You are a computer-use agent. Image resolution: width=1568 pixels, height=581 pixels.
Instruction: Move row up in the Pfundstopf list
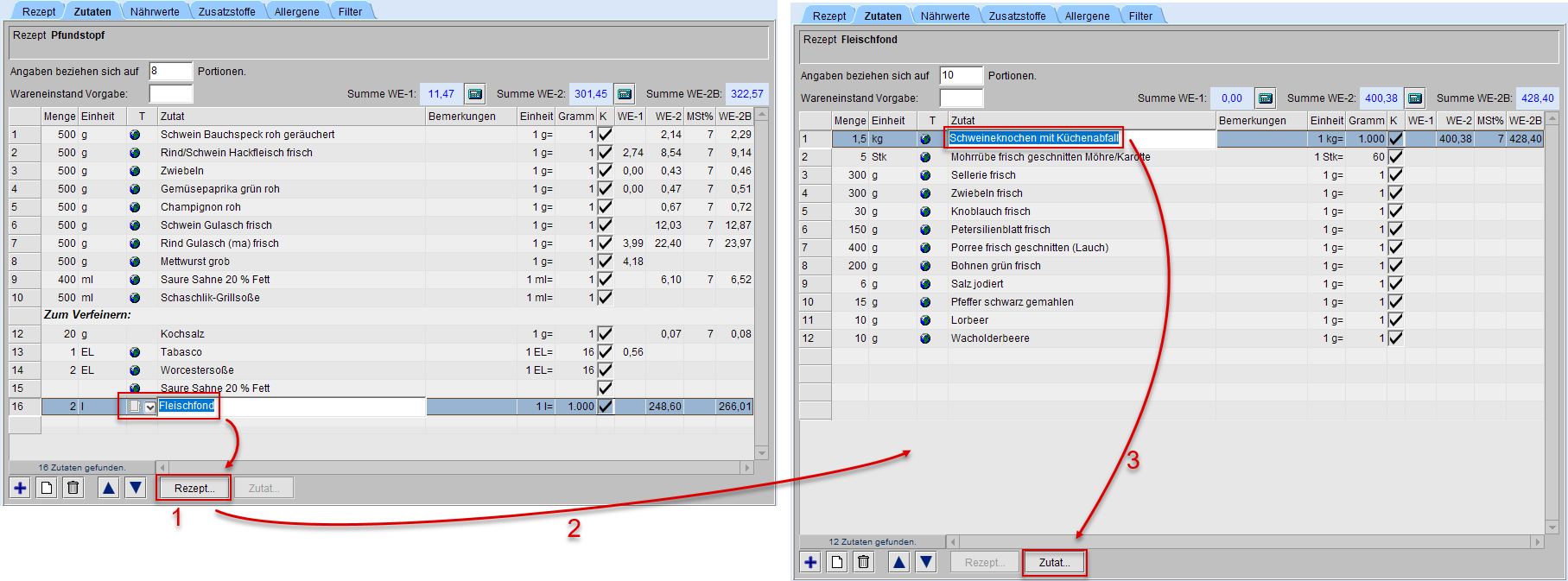point(108,488)
